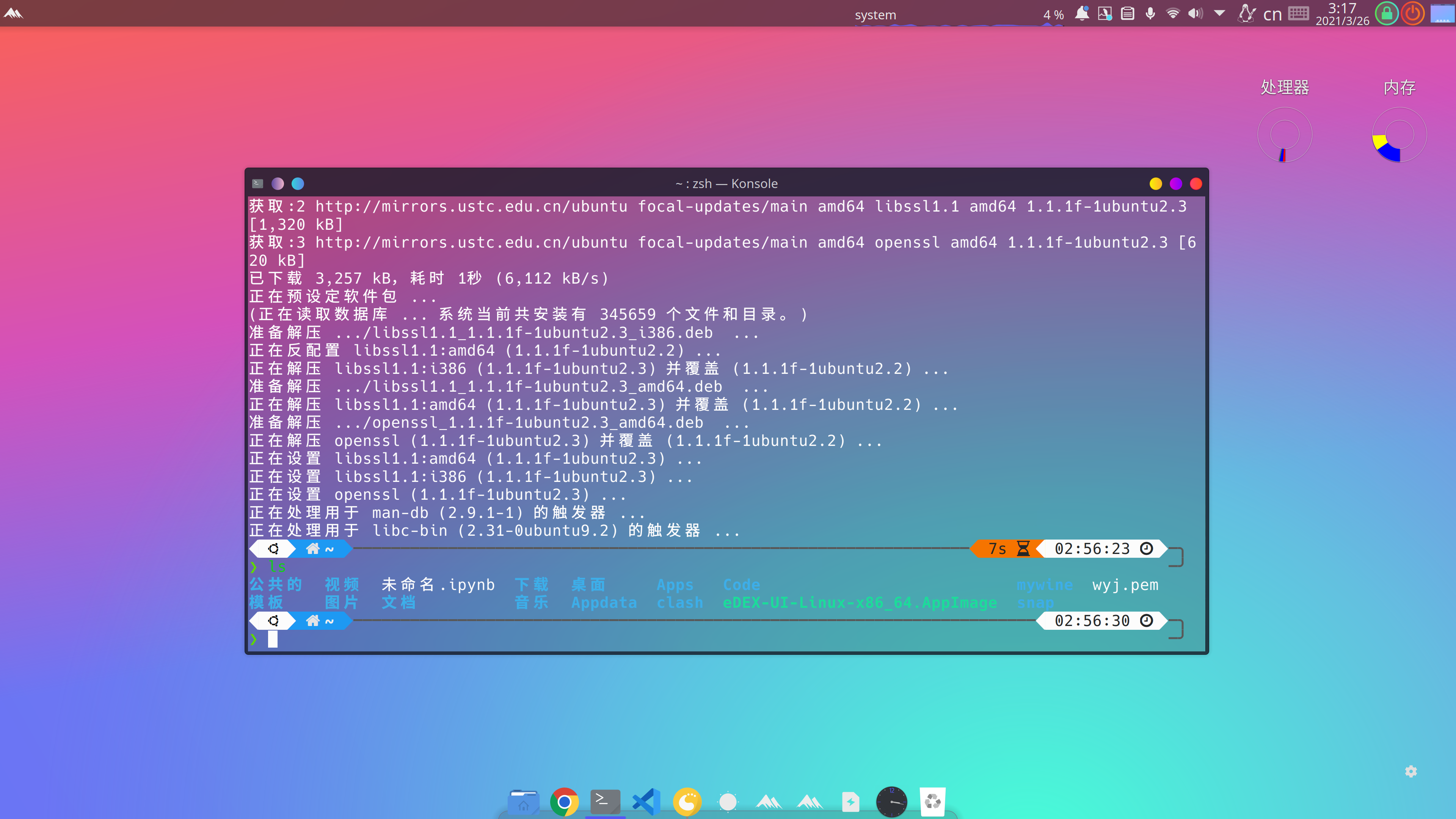
Task: Click the ls command text
Action: pyautogui.click(x=277, y=566)
